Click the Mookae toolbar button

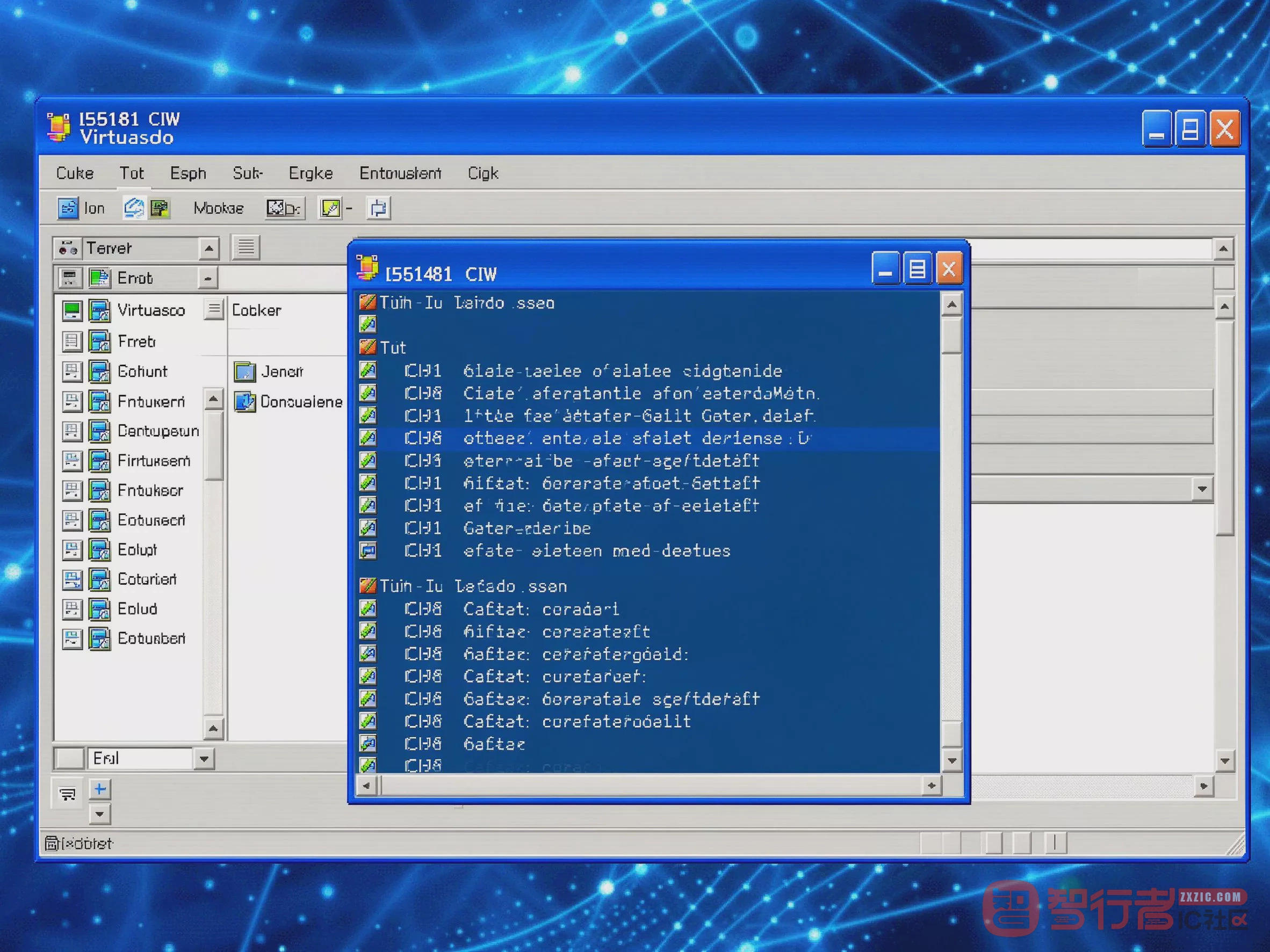click(218, 208)
